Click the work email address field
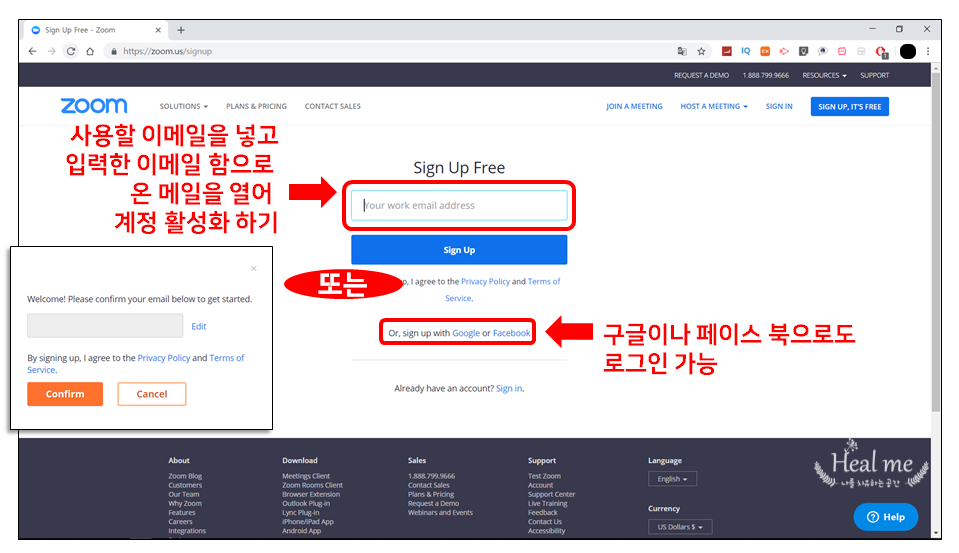959x553 pixels. [x=459, y=206]
